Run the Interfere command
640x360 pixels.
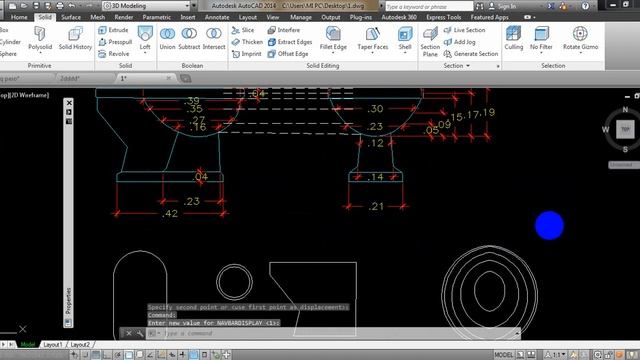click(x=284, y=30)
